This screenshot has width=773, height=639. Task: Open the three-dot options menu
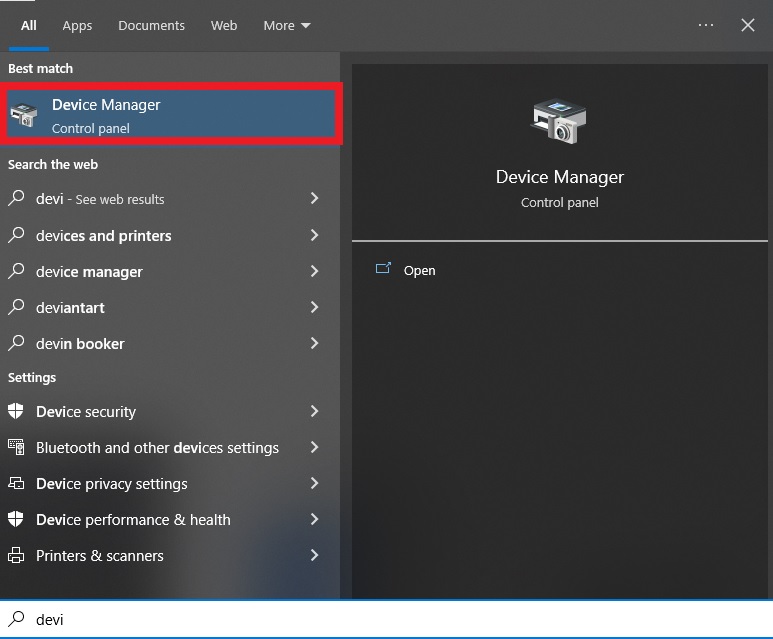(705, 25)
